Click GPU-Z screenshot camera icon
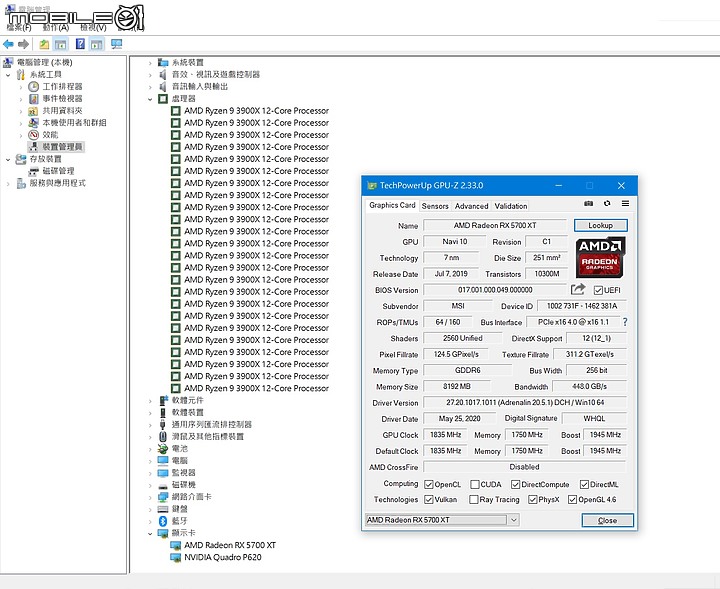 588,203
